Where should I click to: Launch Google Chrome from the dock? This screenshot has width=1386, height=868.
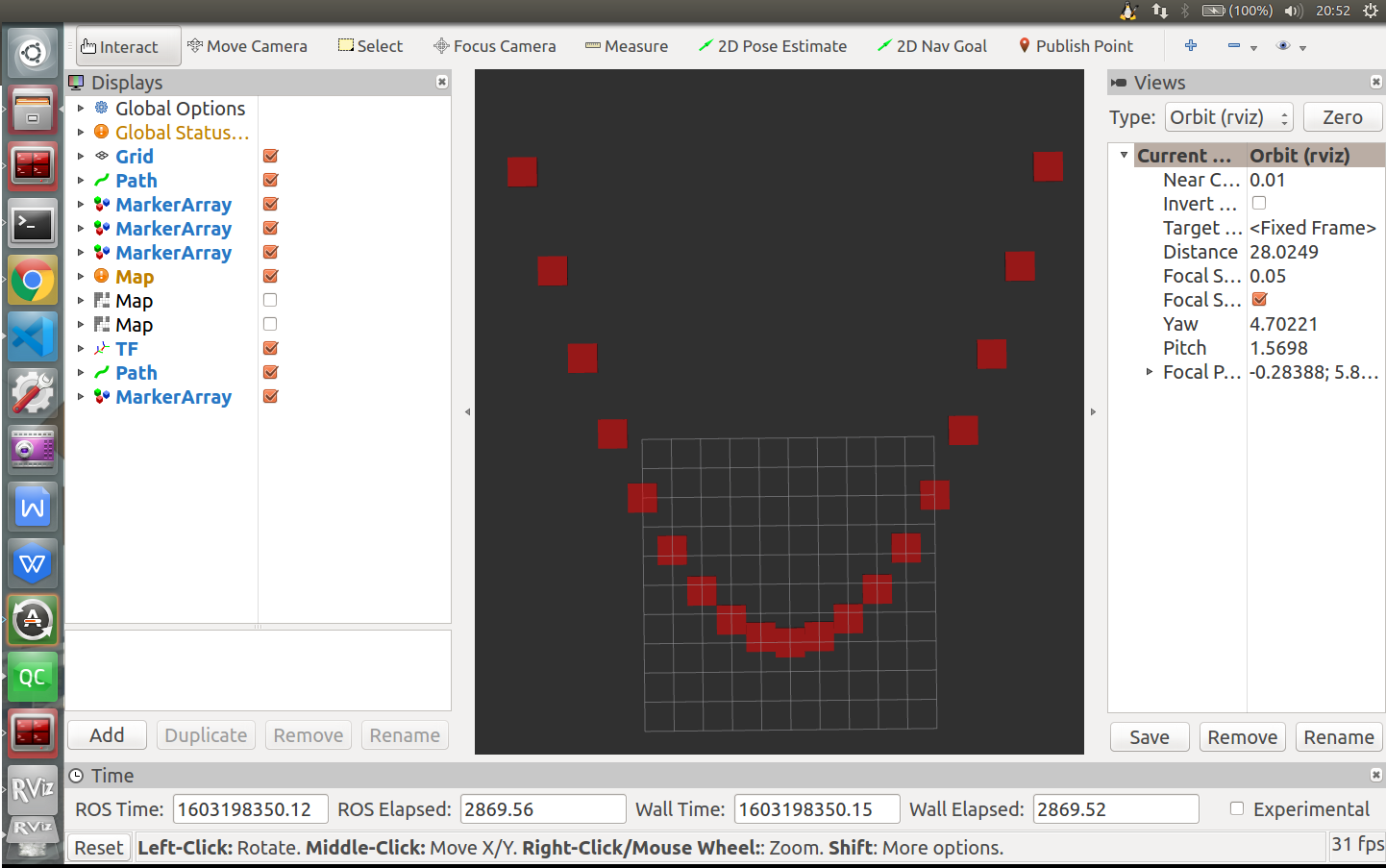pyautogui.click(x=32, y=281)
